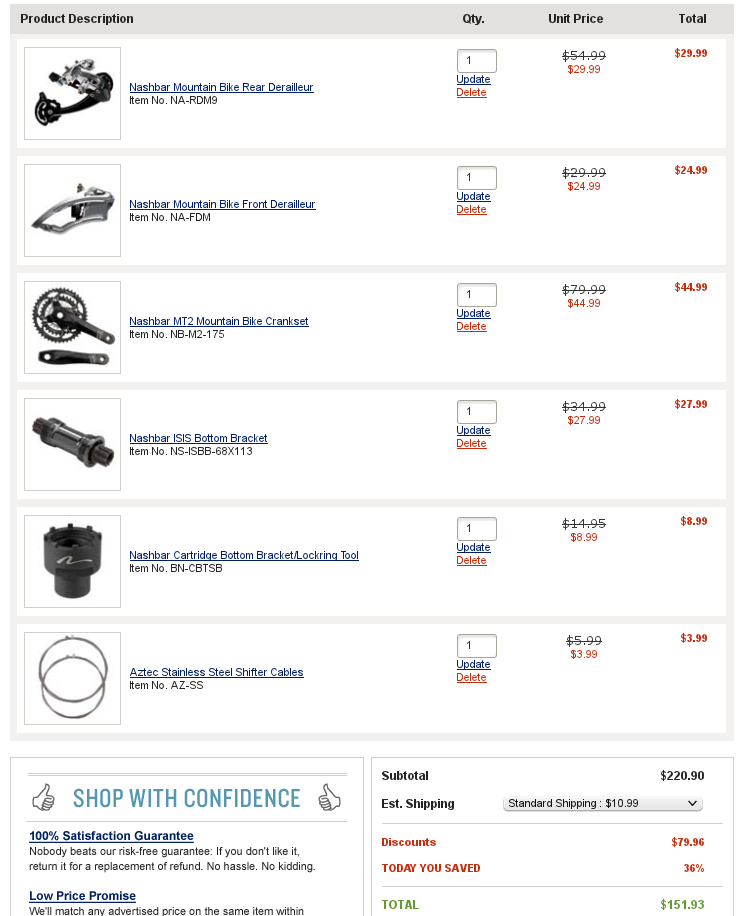Expand the Standard Shipping dropdown

603,803
